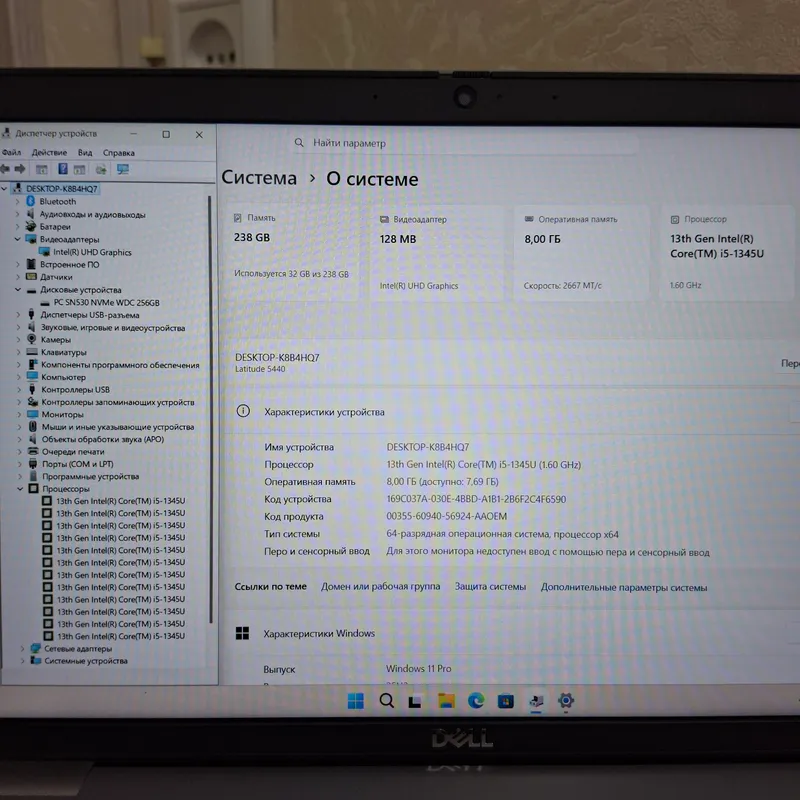This screenshot has height=800, width=800.
Task: Select Звуковые, игровые и видеоустройства item
Action: pyautogui.click(x=113, y=328)
